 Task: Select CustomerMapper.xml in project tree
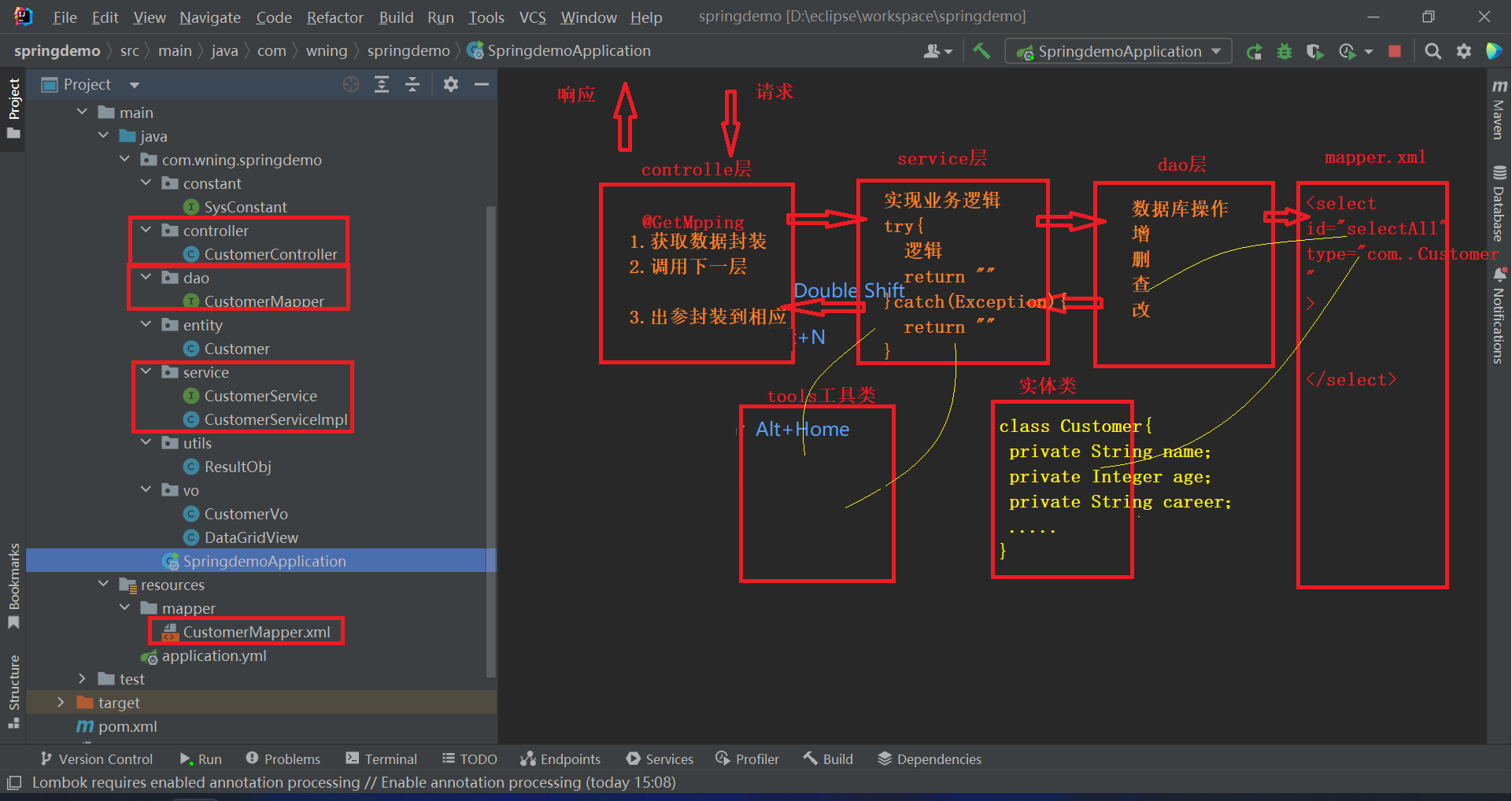click(x=256, y=632)
